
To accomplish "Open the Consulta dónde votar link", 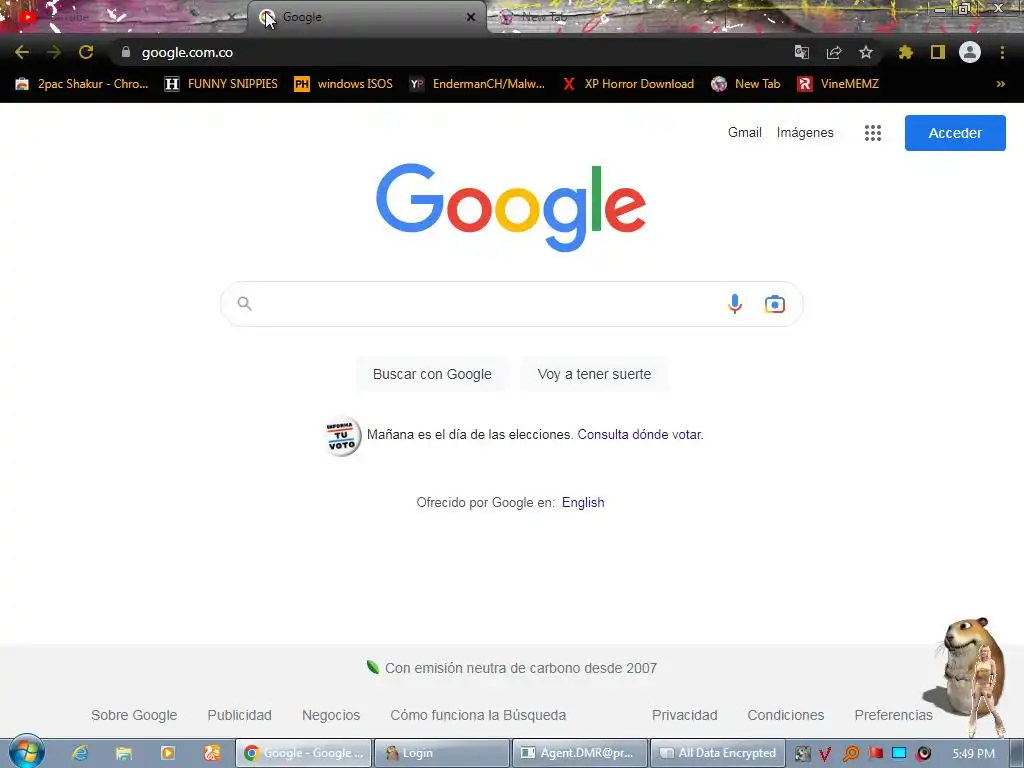I will click(640, 434).
